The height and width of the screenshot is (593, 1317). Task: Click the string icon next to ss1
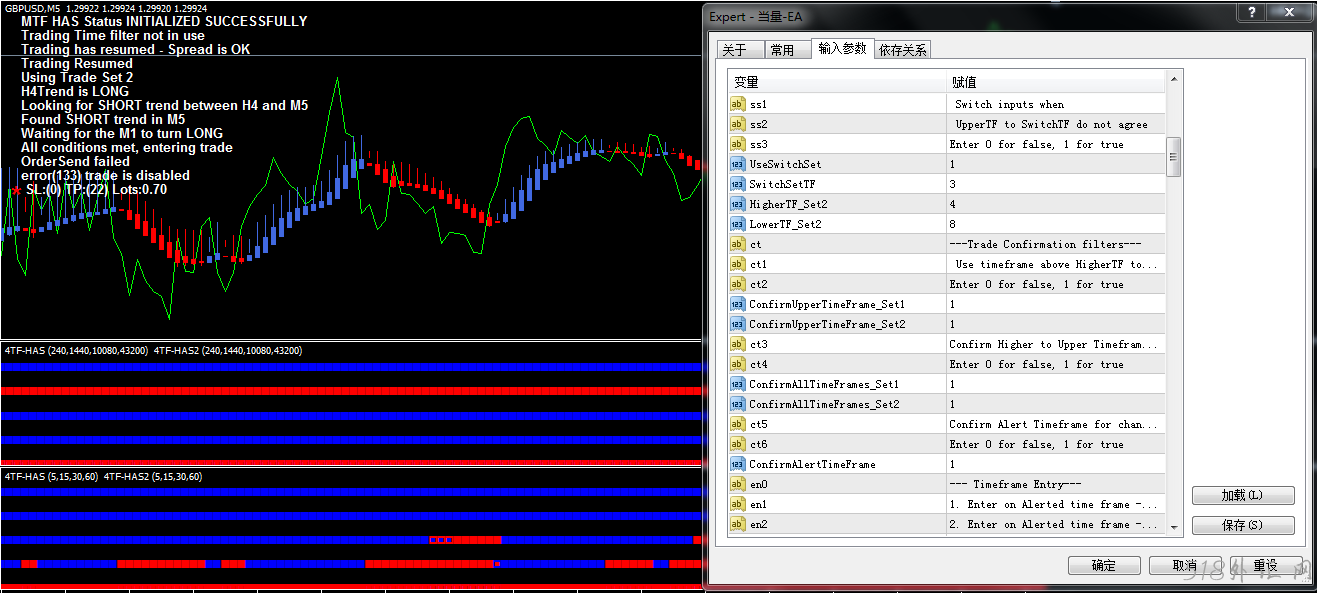point(738,104)
